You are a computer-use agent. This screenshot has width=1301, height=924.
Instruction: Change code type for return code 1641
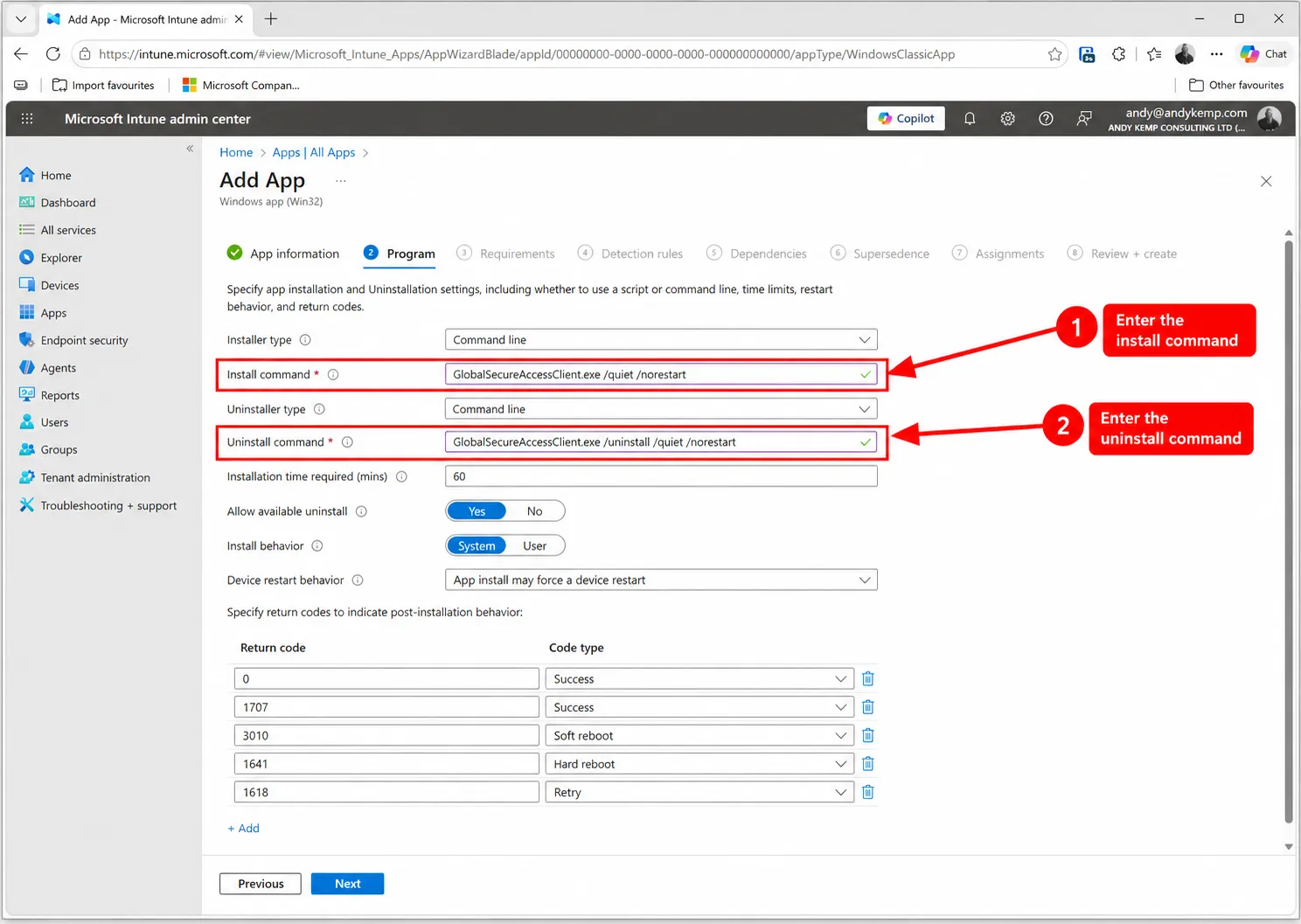[699, 764]
